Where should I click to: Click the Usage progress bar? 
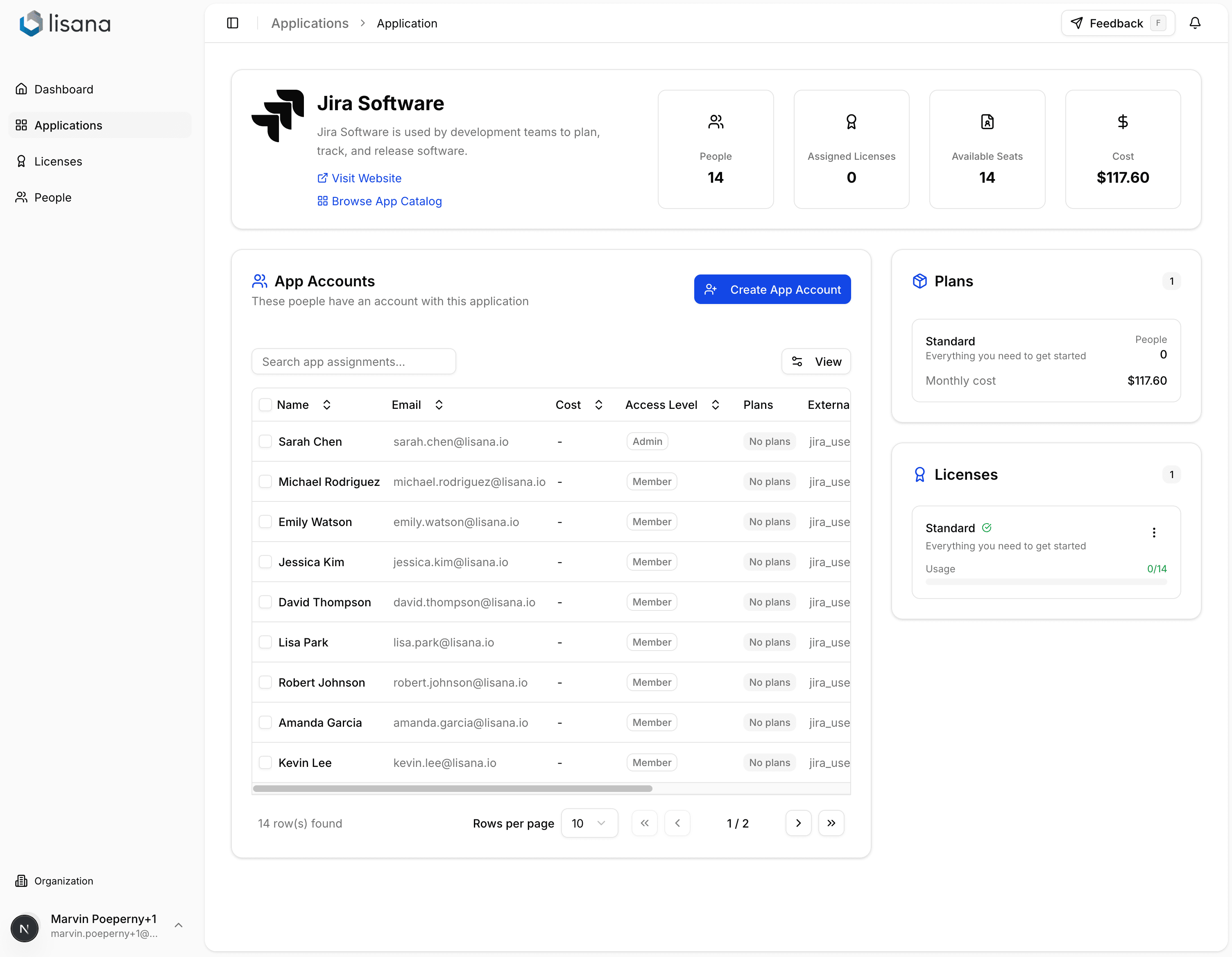pyautogui.click(x=1046, y=582)
